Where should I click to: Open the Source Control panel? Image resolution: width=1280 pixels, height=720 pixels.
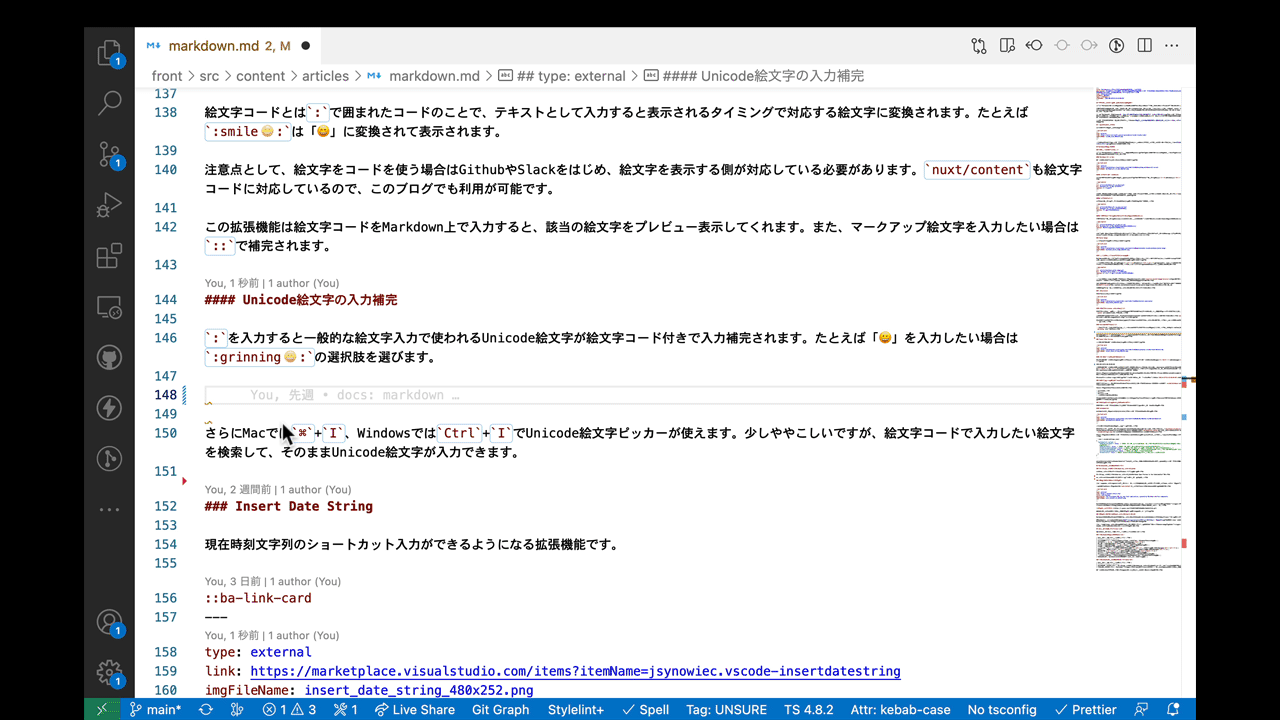(x=109, y=153)
